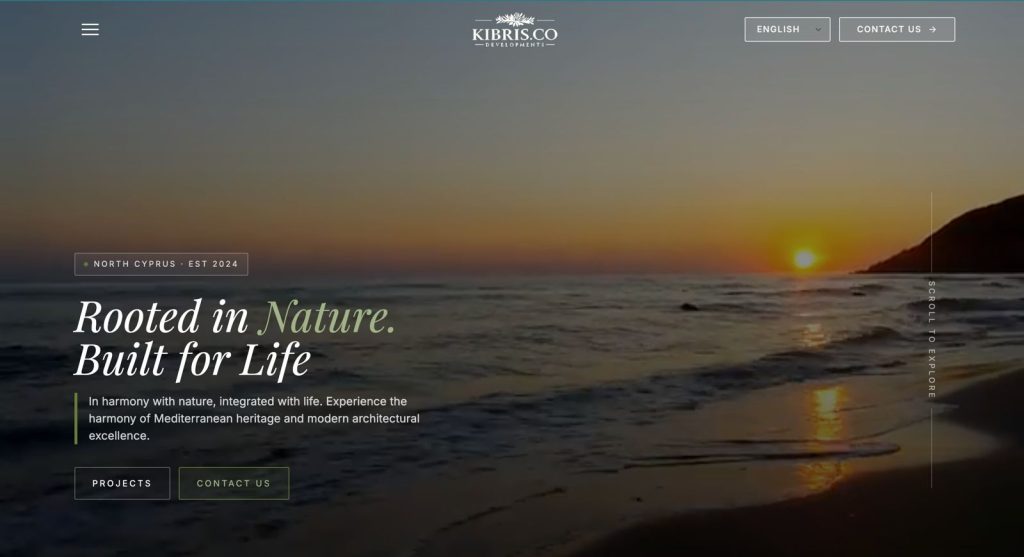
Task: Click the Developments subtitle under the logo
Action: click(515, 45)
